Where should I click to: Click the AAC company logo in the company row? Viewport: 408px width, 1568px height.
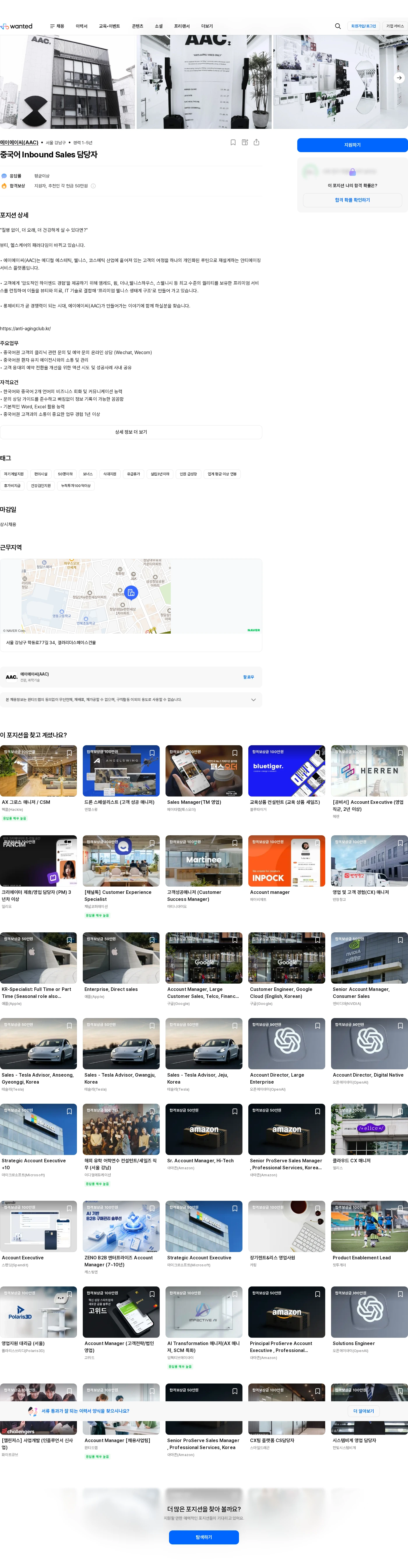(x=12, y=677)
